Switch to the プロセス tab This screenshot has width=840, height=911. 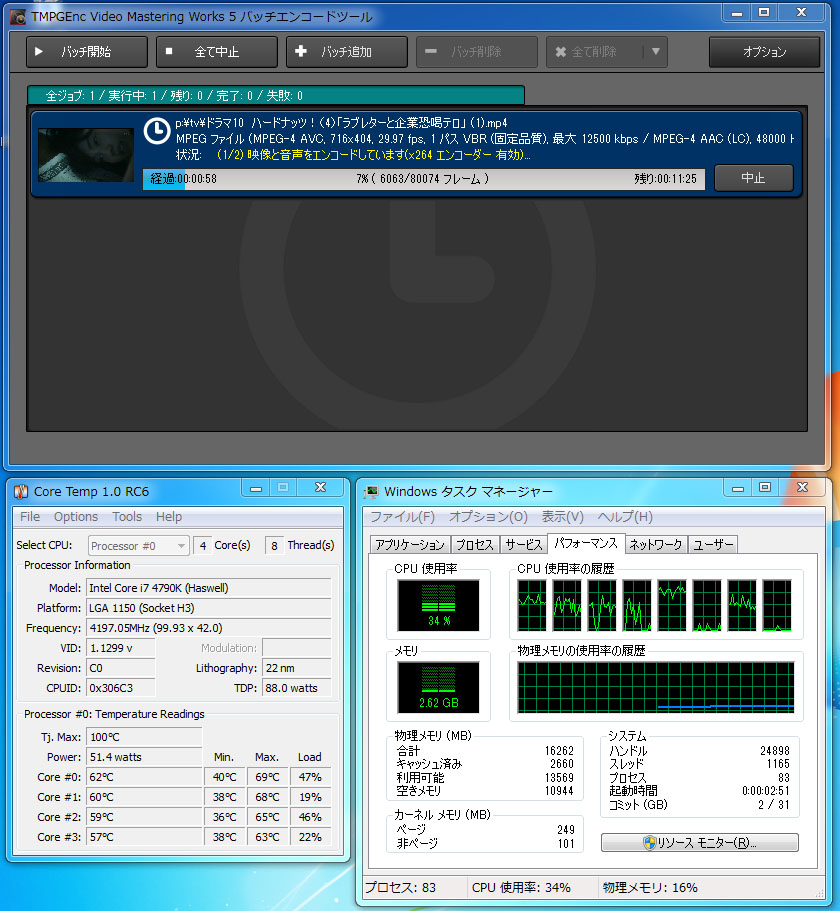(x=475, y=544)
